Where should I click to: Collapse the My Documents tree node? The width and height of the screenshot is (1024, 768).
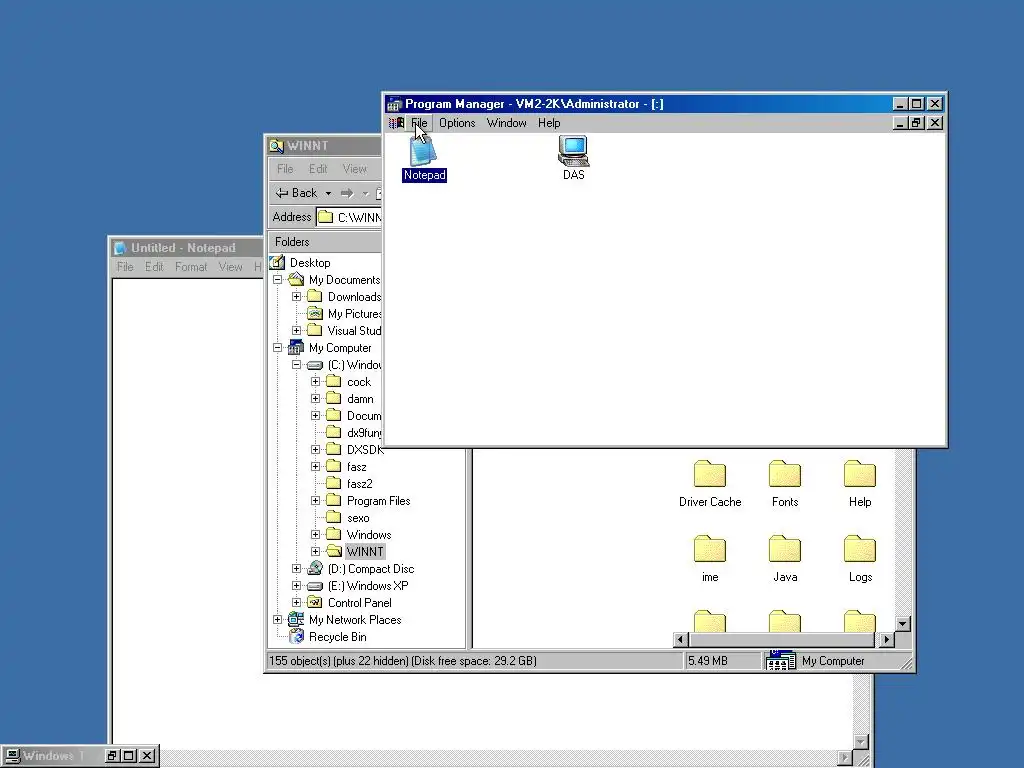[278, 280]
